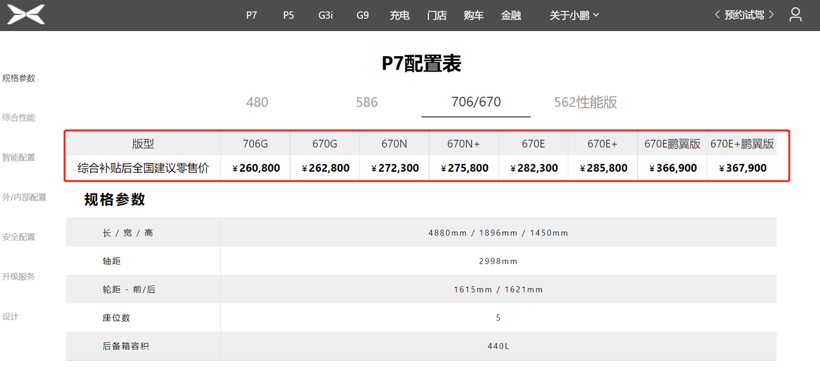Click the 长 / 宽 / 高 row label
Screen dimensions: 820x368
128,233
